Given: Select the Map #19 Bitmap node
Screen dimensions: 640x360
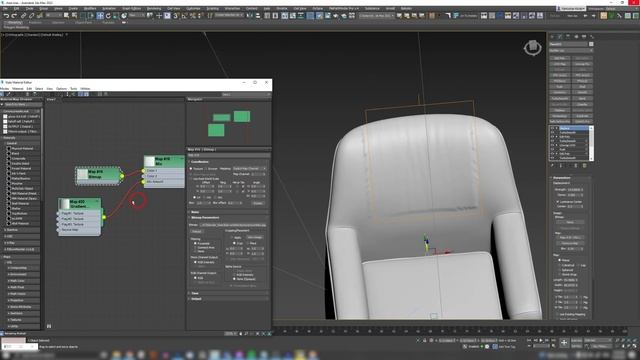Looking at the screenshot, I should [x=98, y=175].
